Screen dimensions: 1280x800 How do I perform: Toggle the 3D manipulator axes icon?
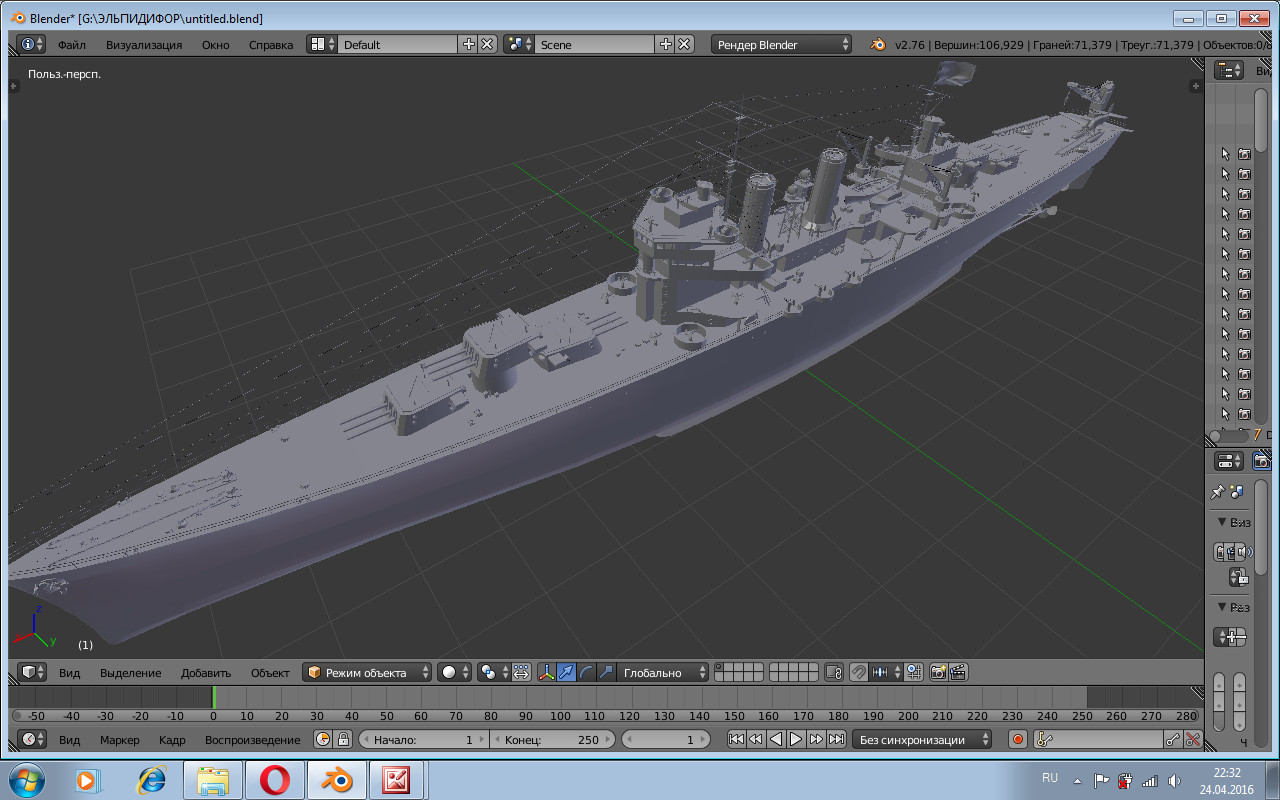547,673
